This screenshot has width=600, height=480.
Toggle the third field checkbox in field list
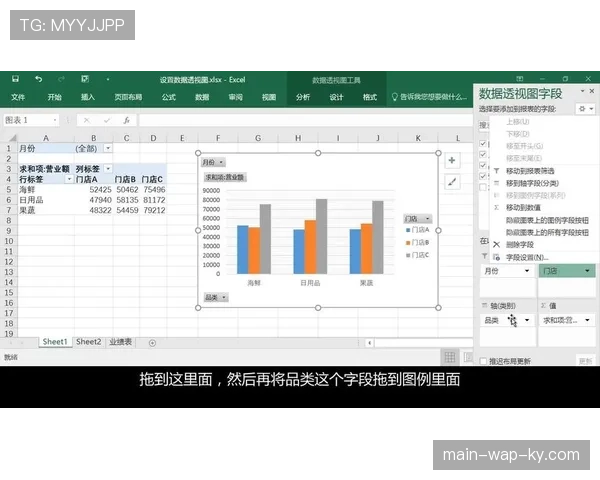483,165
